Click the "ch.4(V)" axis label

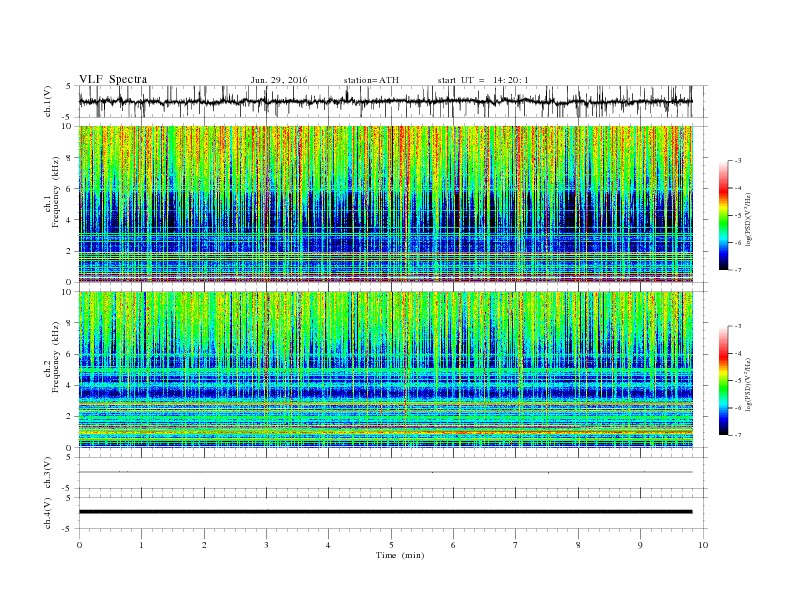tap(48, 513)
